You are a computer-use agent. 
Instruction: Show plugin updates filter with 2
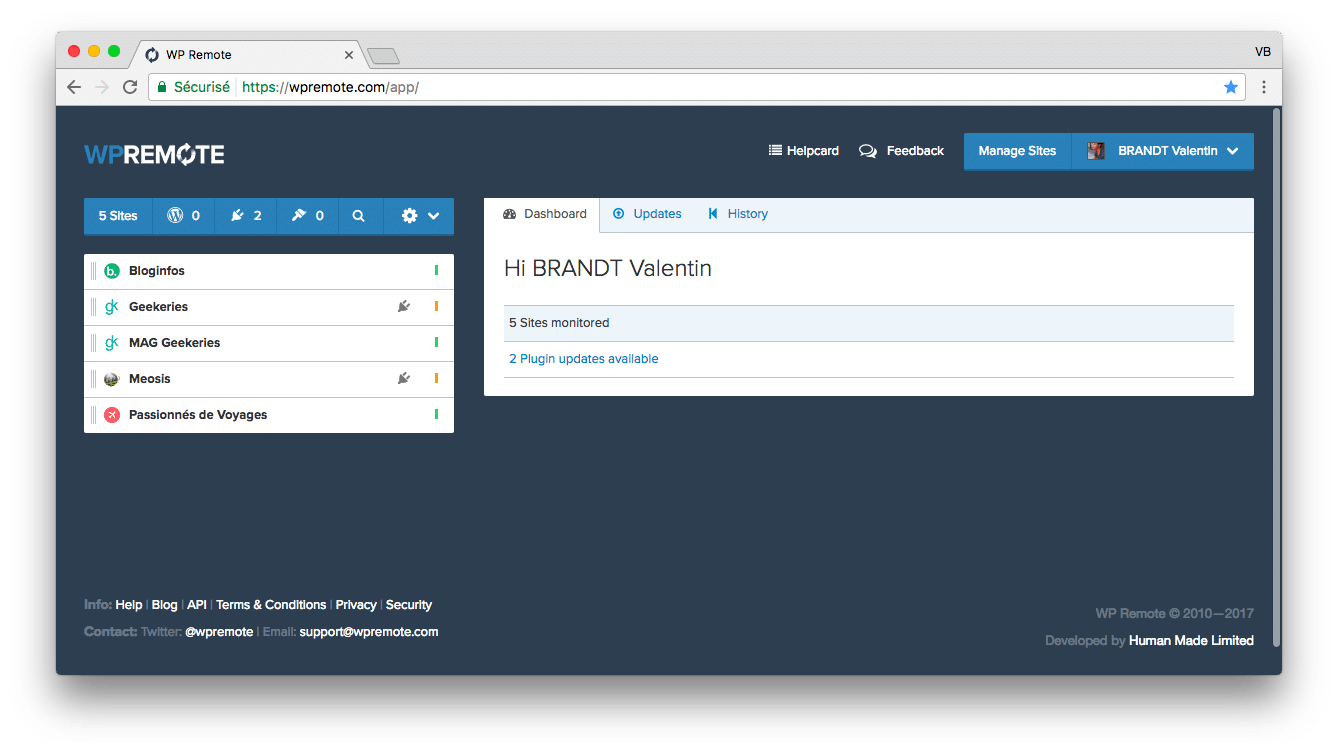[246, 215]
